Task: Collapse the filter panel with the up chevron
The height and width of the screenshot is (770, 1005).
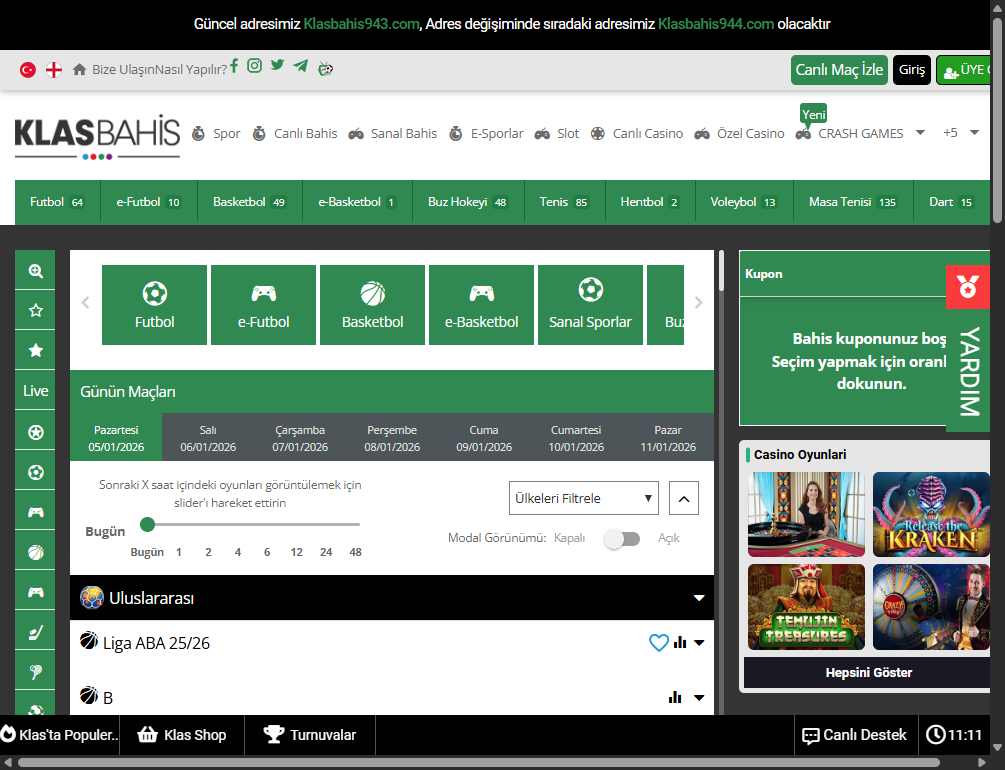Action: (684, 498)
